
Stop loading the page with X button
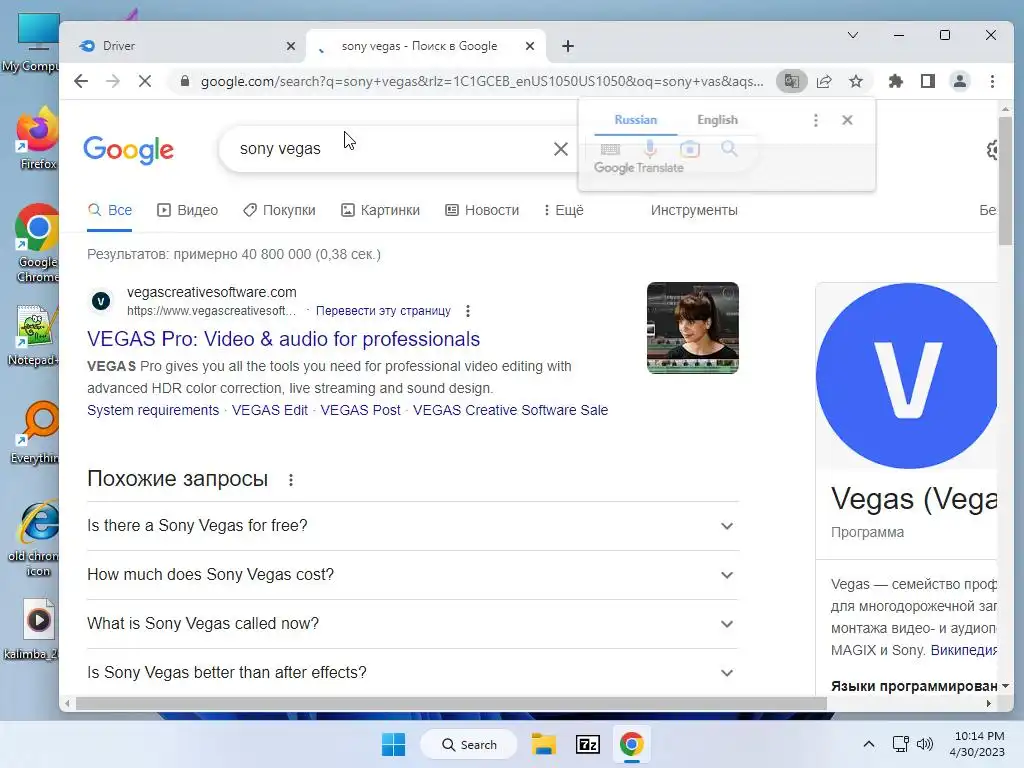(145, 81)
